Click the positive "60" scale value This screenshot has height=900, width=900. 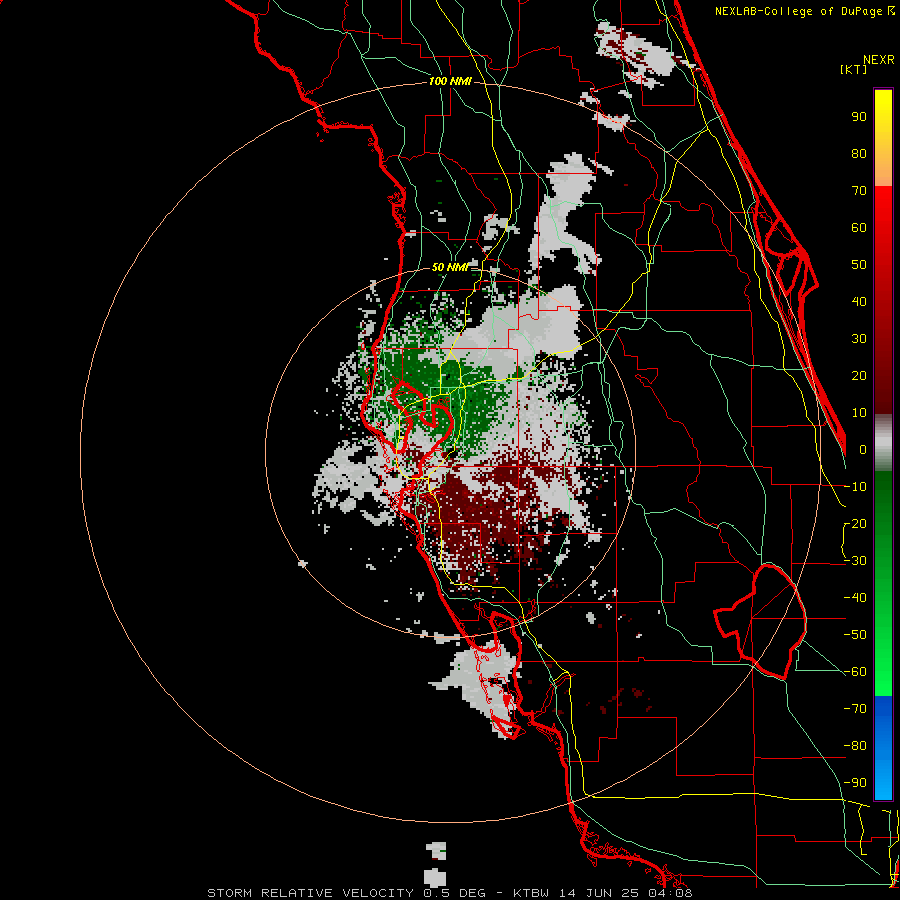coord(859,227)
